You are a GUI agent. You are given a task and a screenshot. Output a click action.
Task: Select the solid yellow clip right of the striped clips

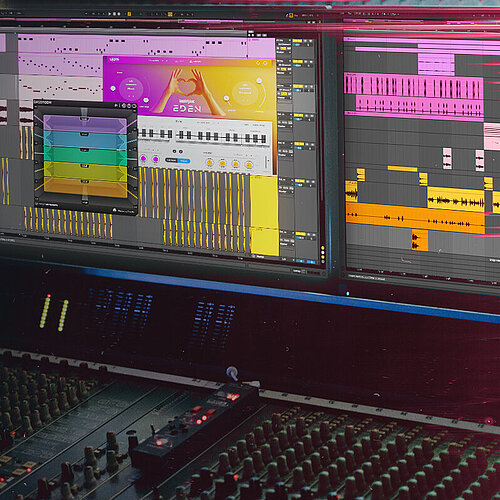(264, 215)
